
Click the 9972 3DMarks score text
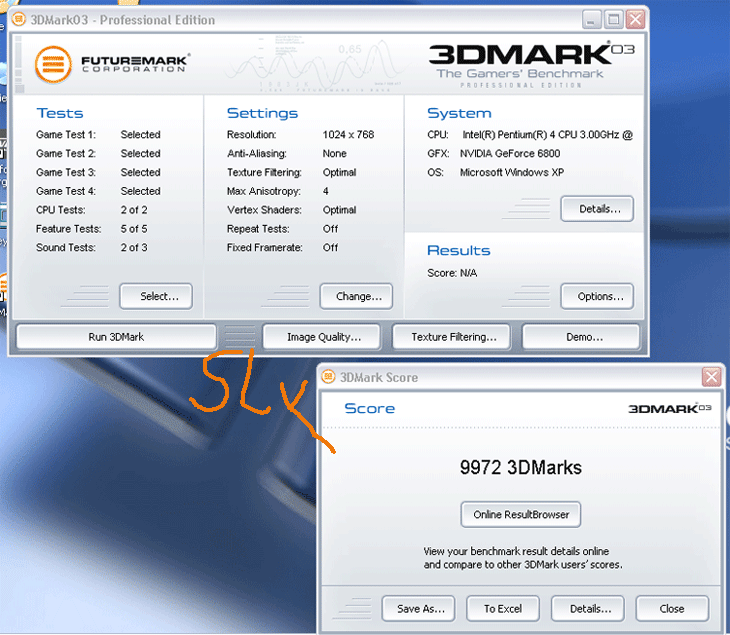tap(520, 467)
